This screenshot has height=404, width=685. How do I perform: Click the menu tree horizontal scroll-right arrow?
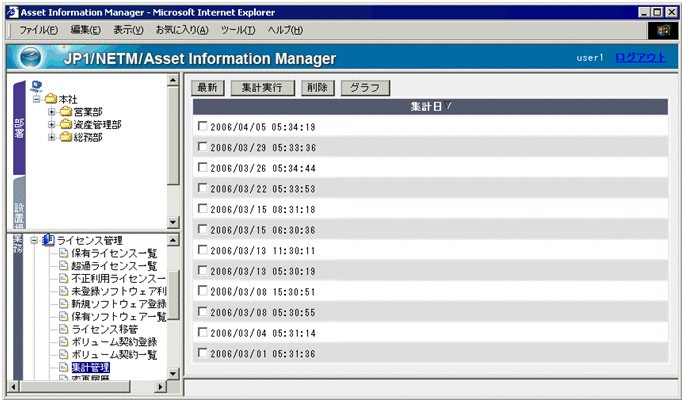coord(161,387)
